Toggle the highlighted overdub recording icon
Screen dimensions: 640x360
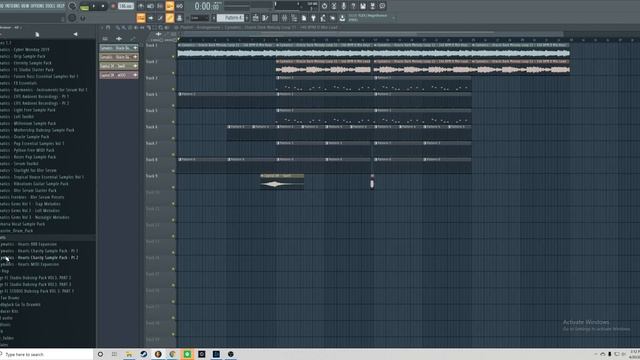point(170,6)
